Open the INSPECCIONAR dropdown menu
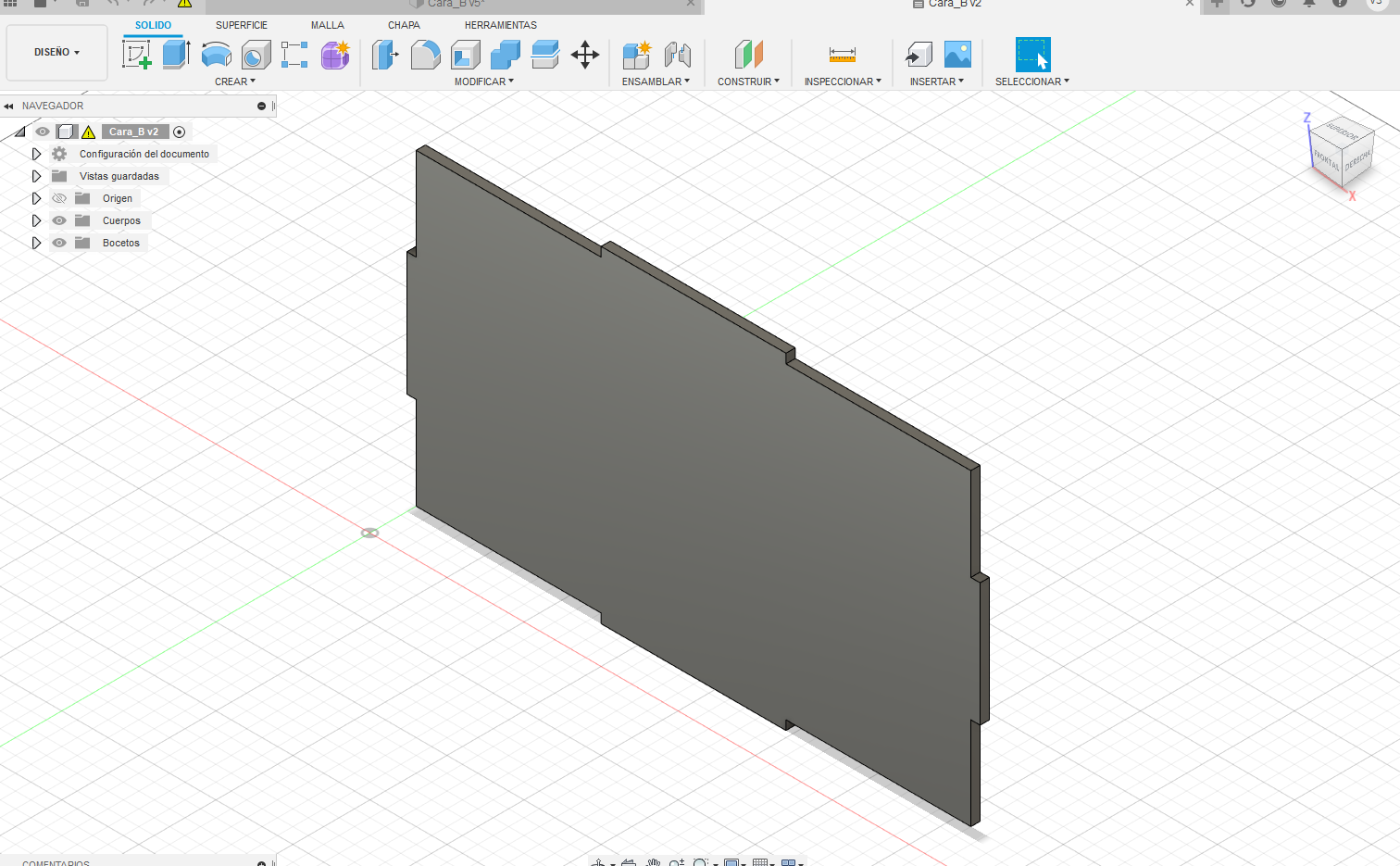This screenshot has height=866, width=1400. [843, 82]
